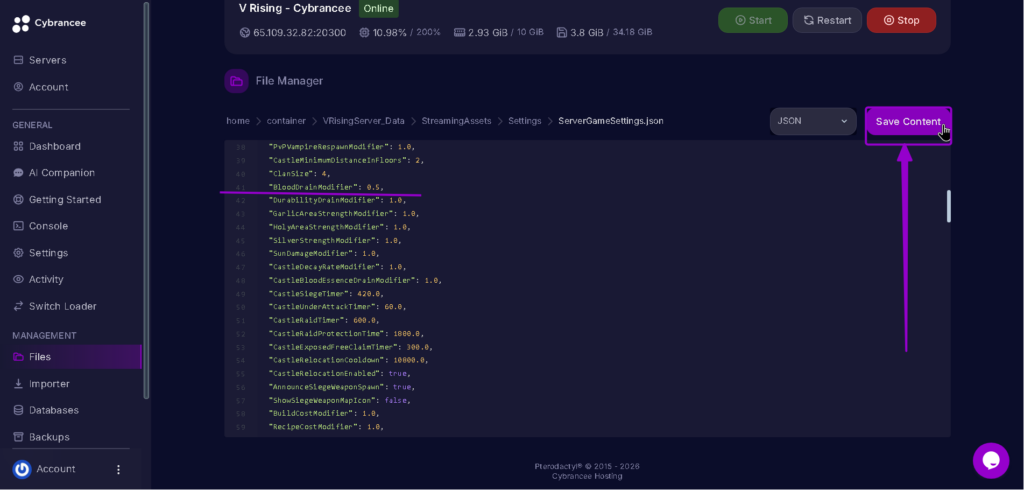The height and width of the screenshot is (490, 1024).
Task: Navigate to Settings breadcrumb folder
Action: click(x=525, y=121)
